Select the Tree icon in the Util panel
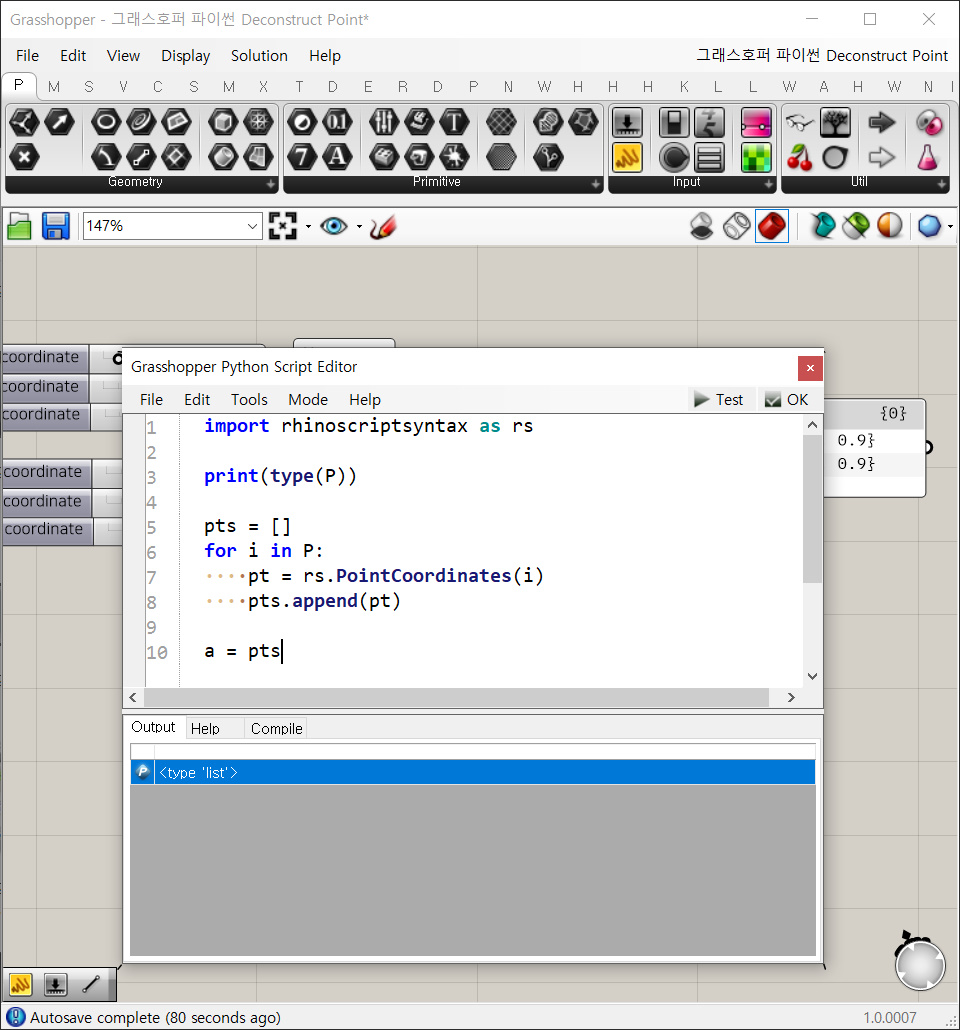Viewport: 960px width, 1030px height. click(835, 122)
